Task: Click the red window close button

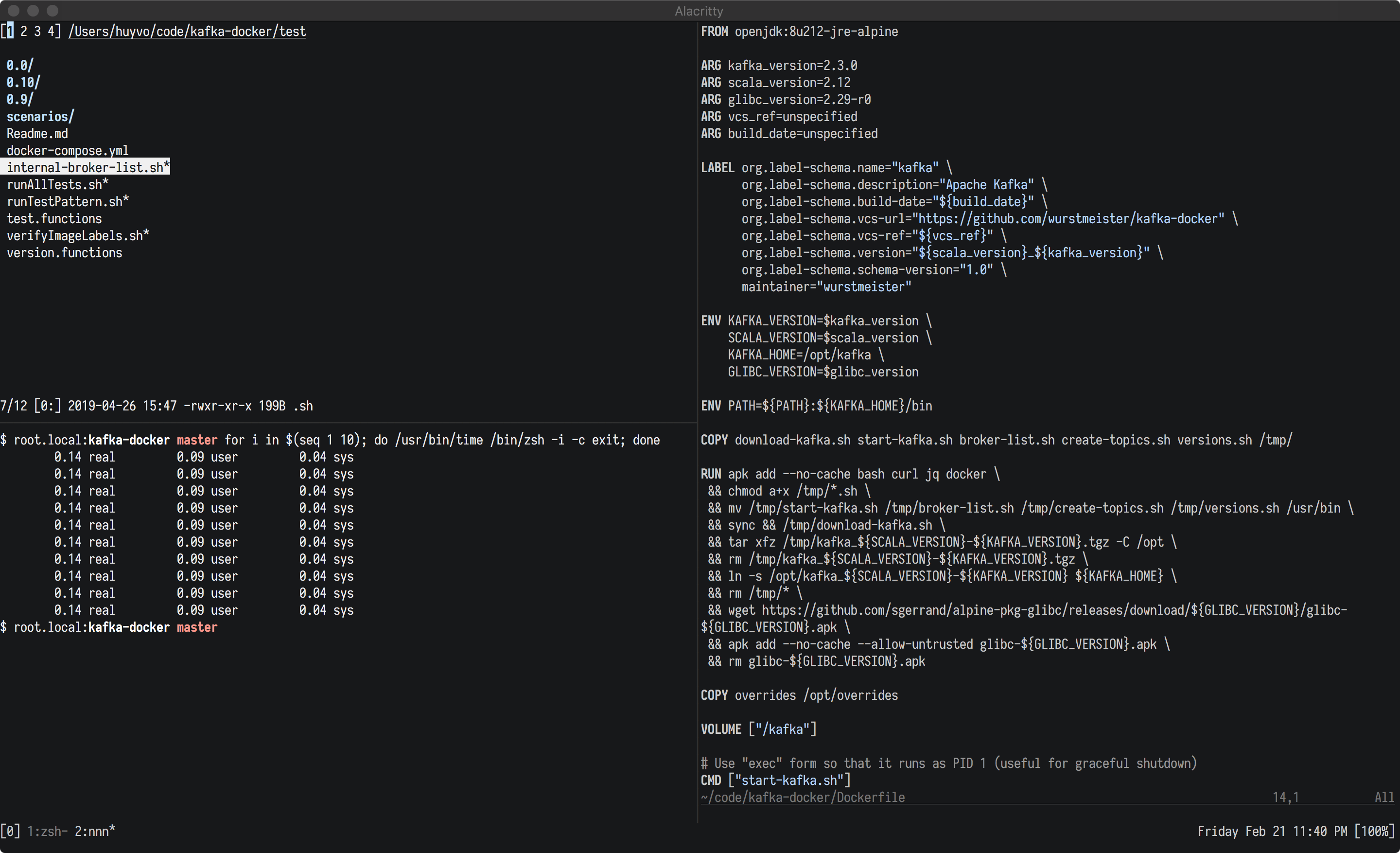Action: point(14,10)
